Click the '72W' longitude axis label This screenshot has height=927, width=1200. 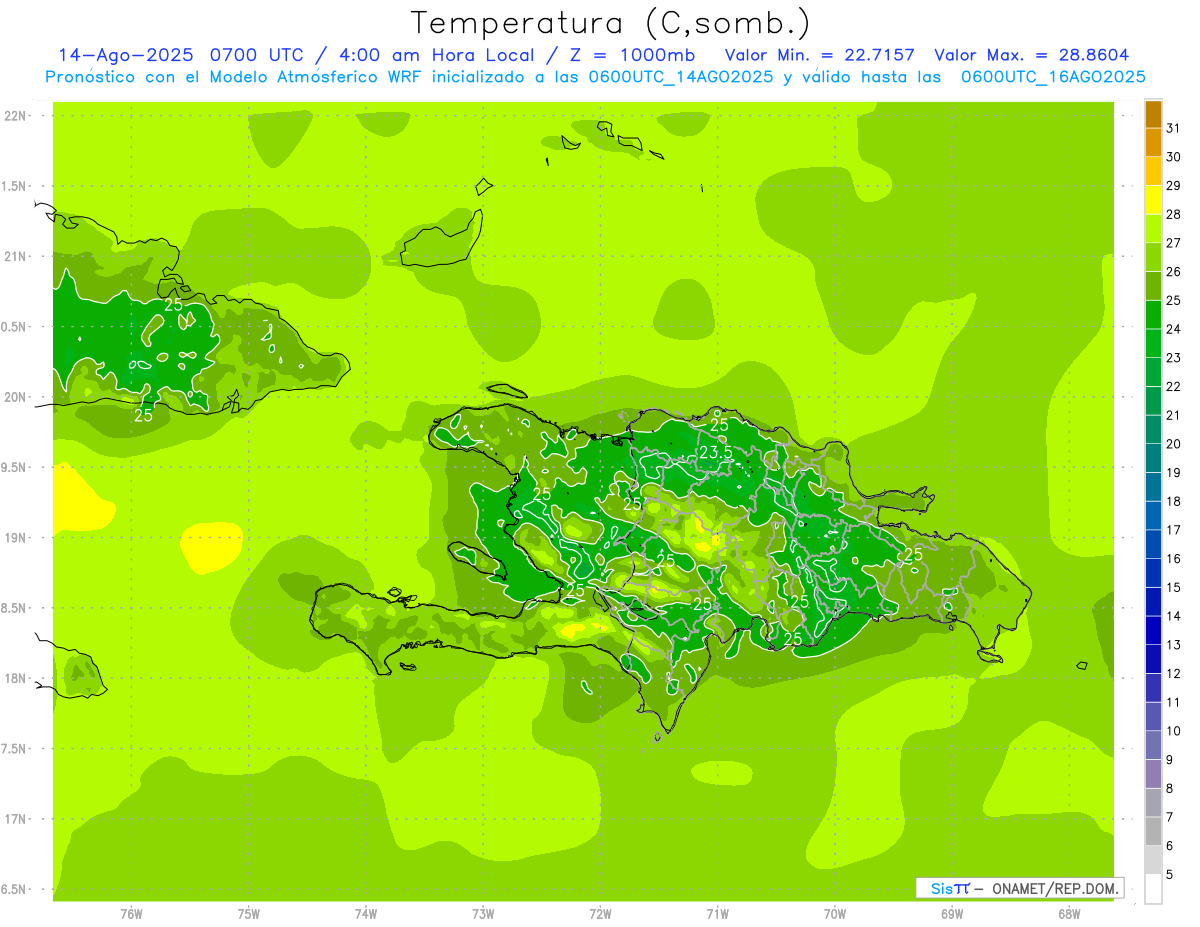pyautogui.click(x=601, y=914)
